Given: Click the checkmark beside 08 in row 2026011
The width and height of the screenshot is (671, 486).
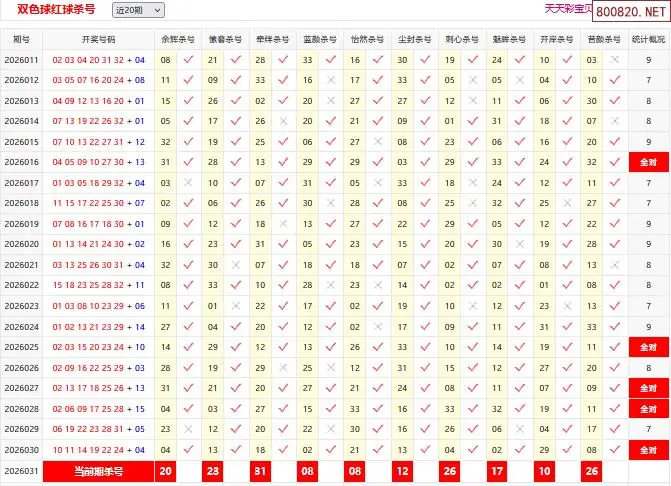Looking at the screenshot, I should [189, 60].
